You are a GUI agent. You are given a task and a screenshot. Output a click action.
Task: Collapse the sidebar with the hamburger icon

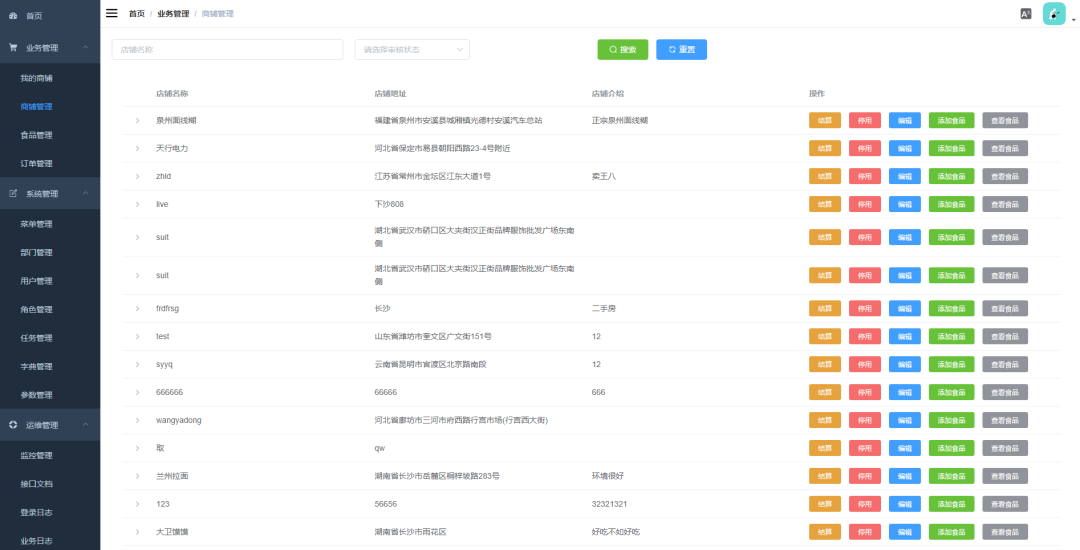pyautogui.click(x=112, y=13)
